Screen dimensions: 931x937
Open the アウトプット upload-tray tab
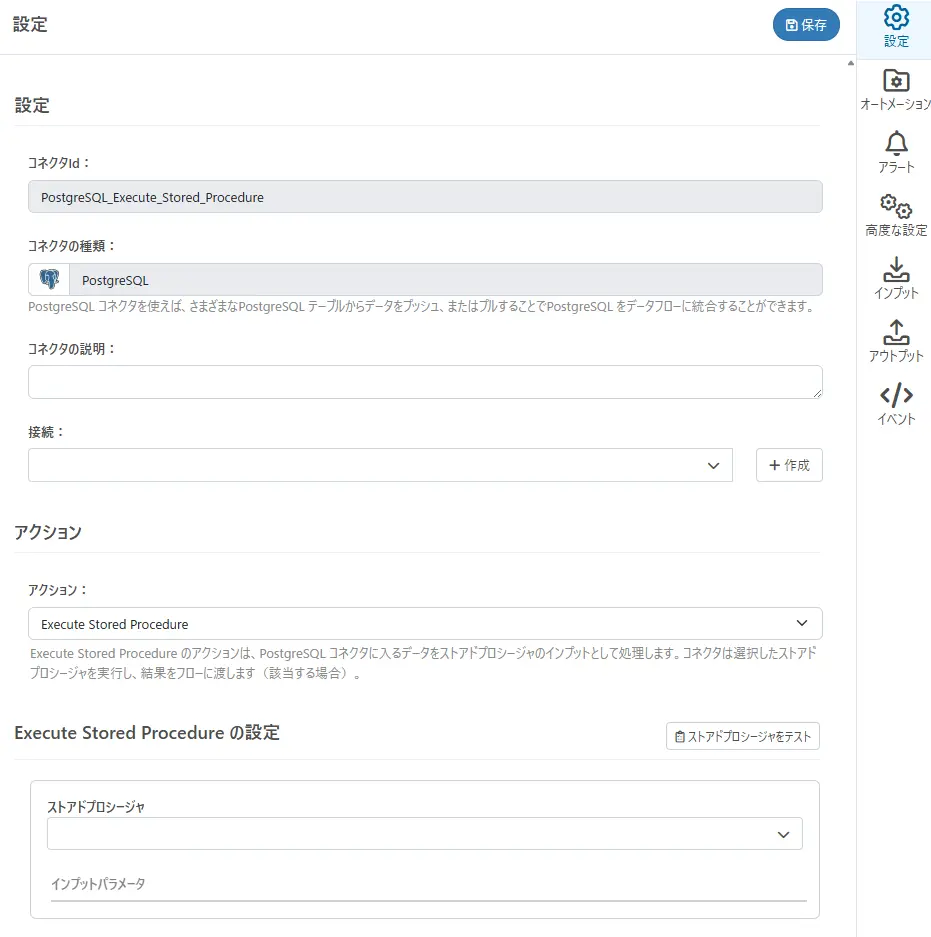pyautogui.click(x=896, y=341)
